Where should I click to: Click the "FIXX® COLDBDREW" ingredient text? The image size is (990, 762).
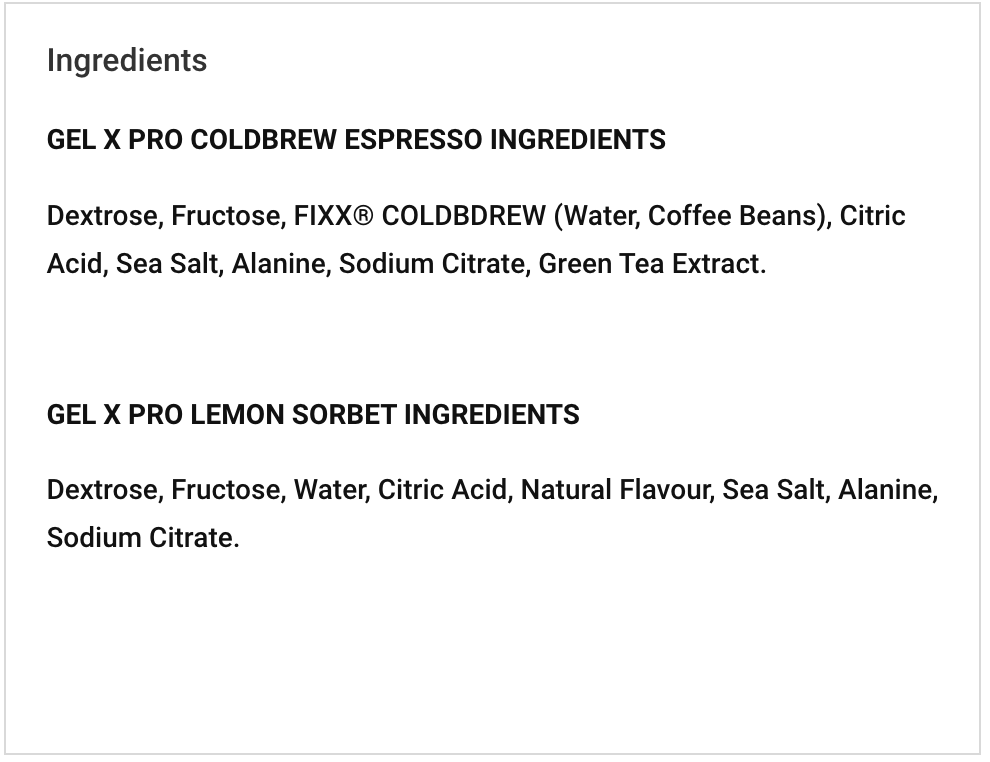coord(419,216)
